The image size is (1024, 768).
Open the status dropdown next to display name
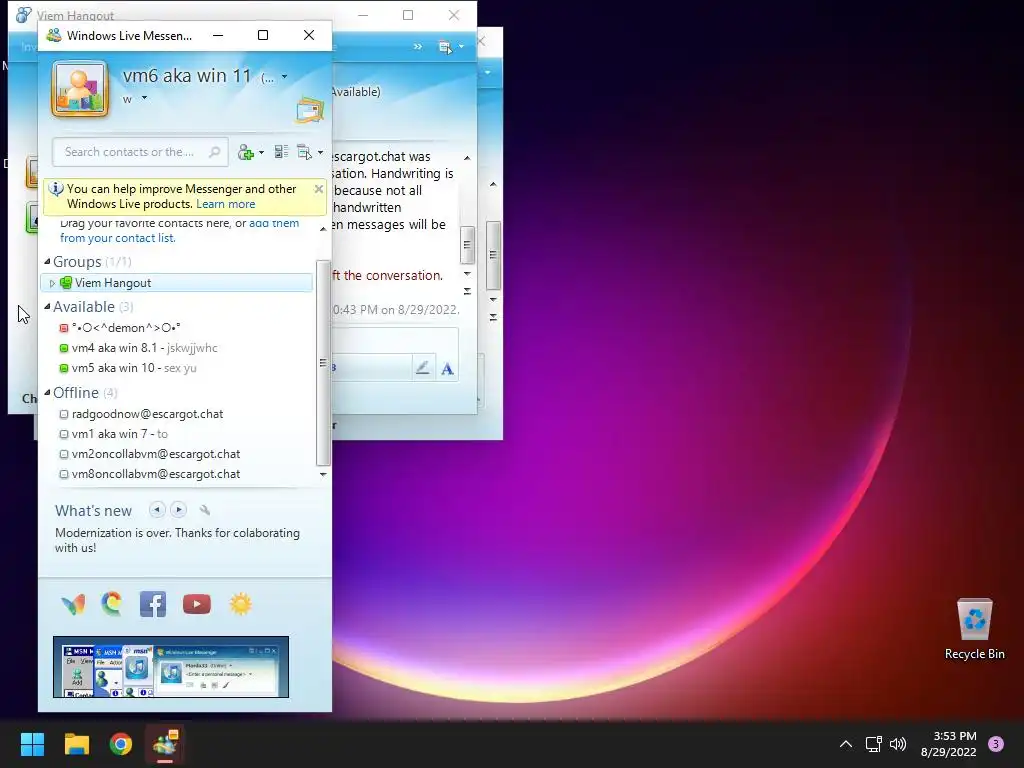(284, 77)
